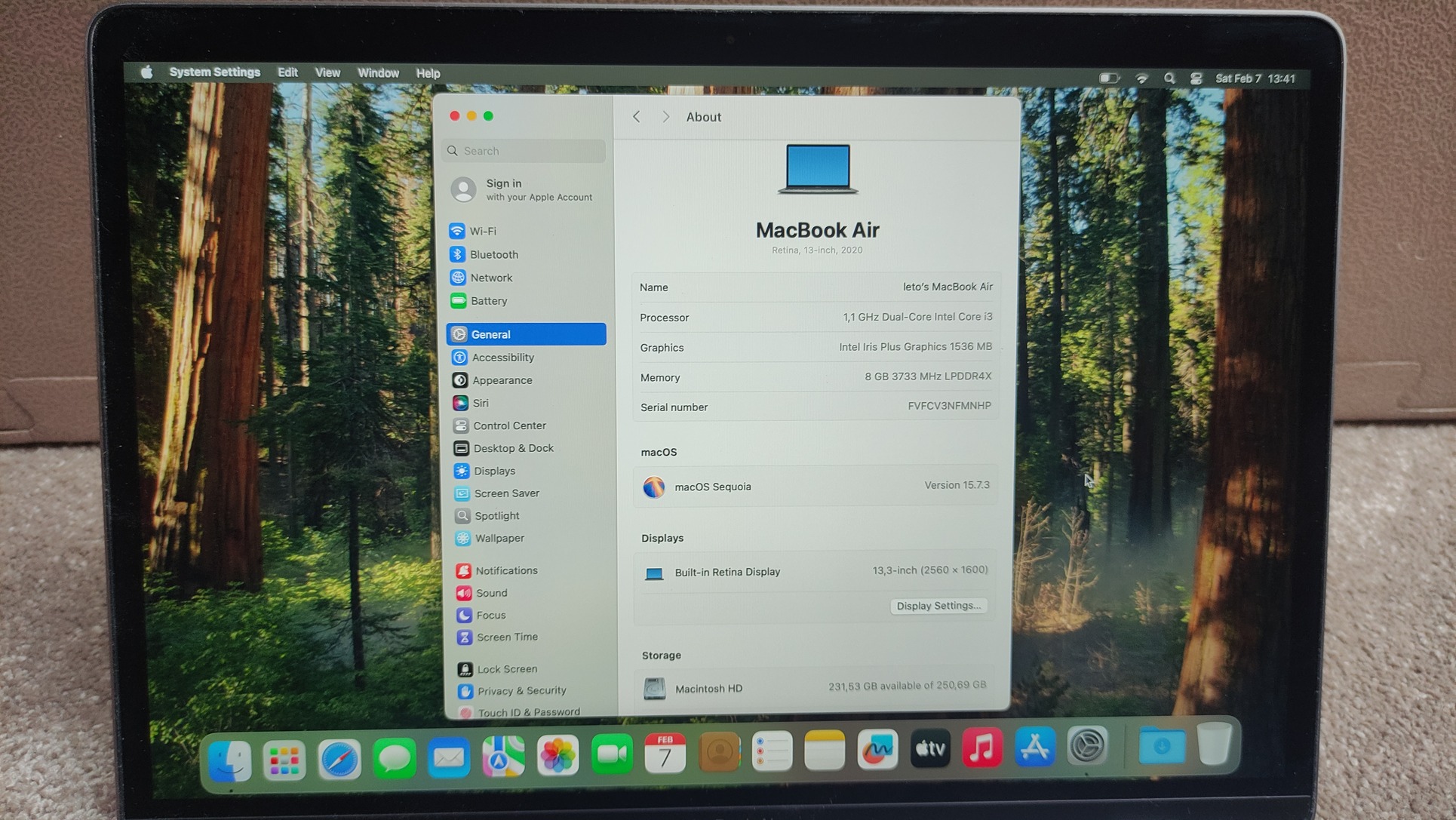Go forward using the forward chevron

click(x=665, y=117)
